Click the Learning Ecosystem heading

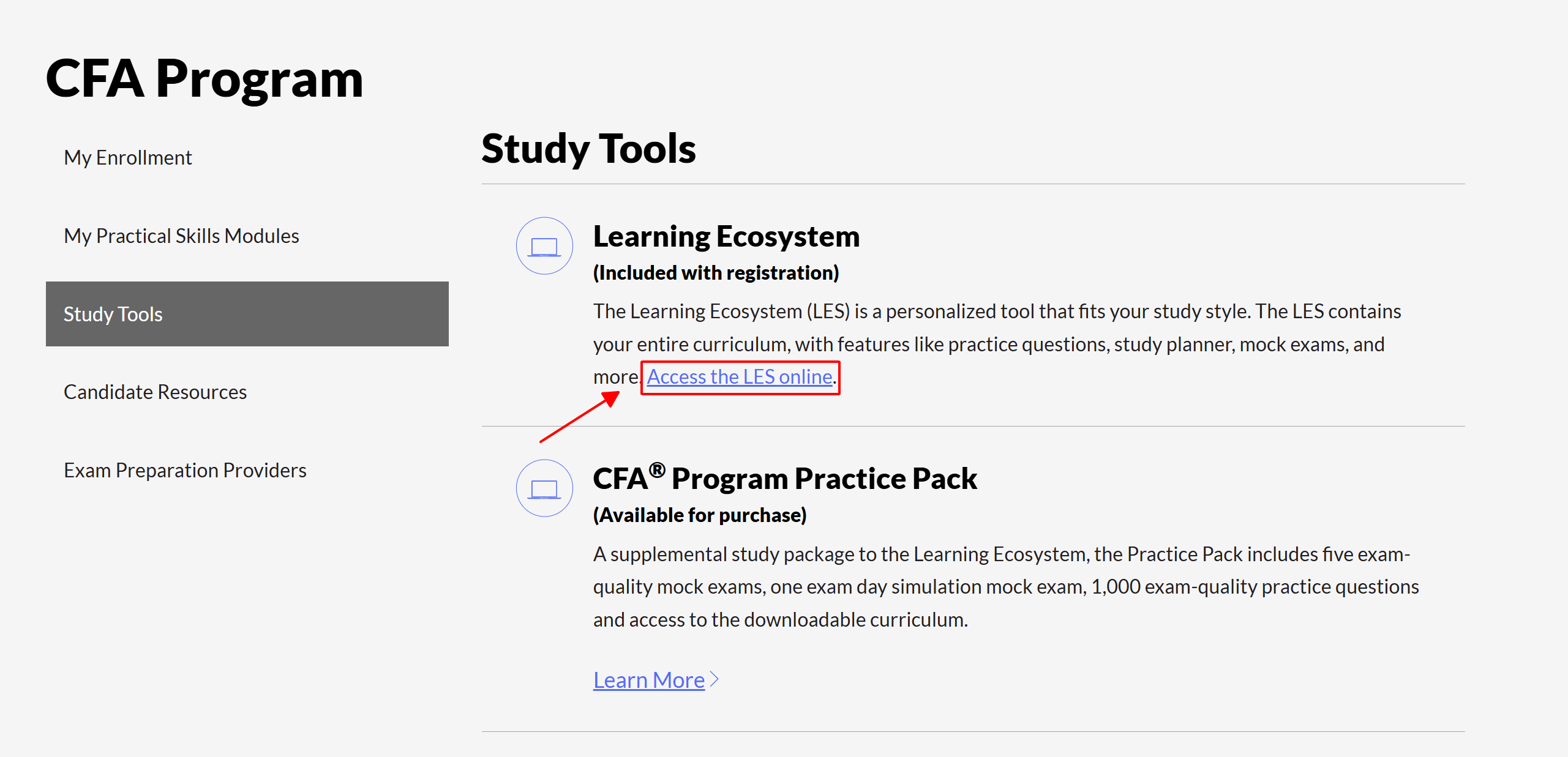(x=726, y=237)
